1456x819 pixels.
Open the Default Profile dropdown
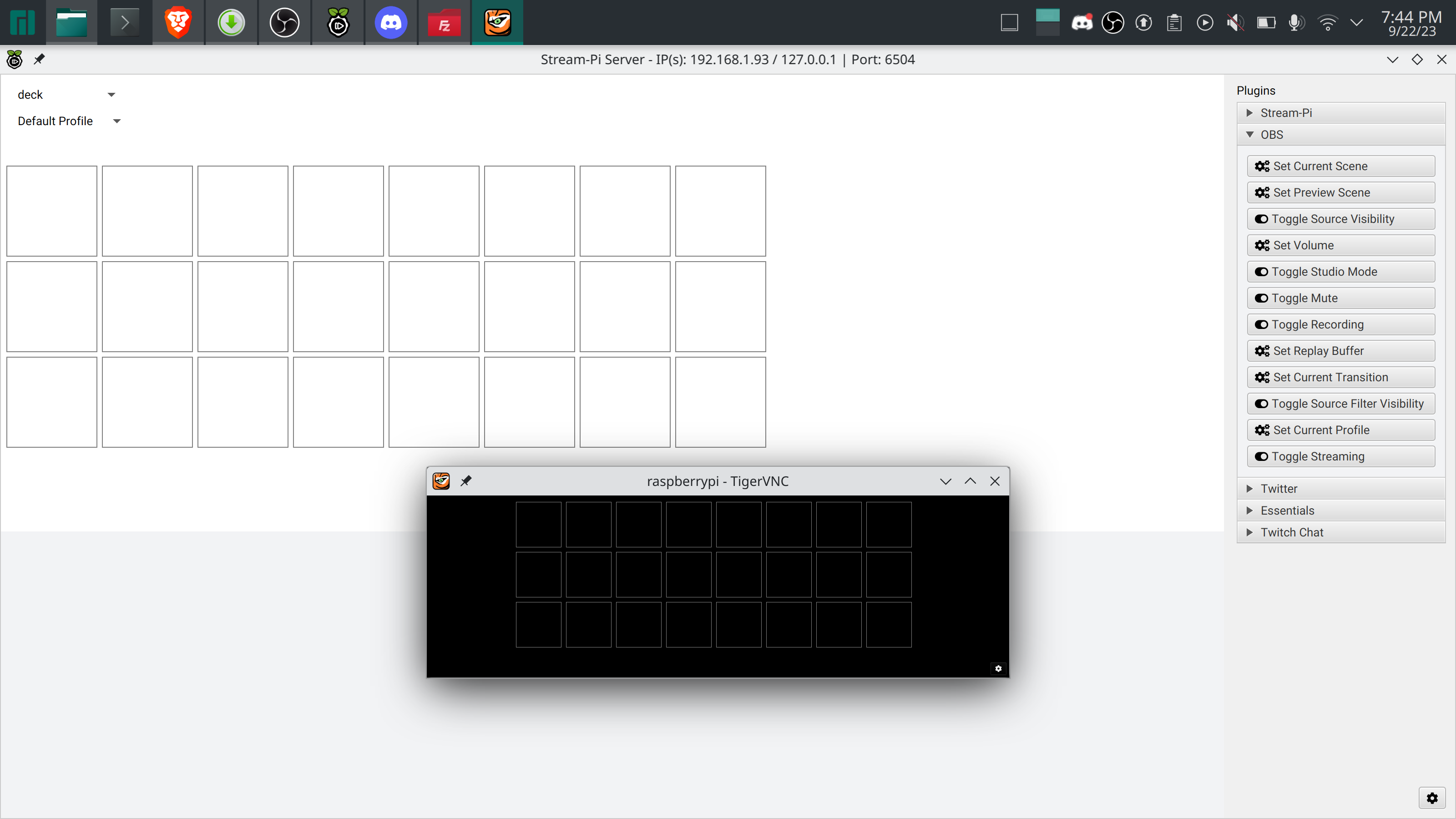click(x=69, y=121)
